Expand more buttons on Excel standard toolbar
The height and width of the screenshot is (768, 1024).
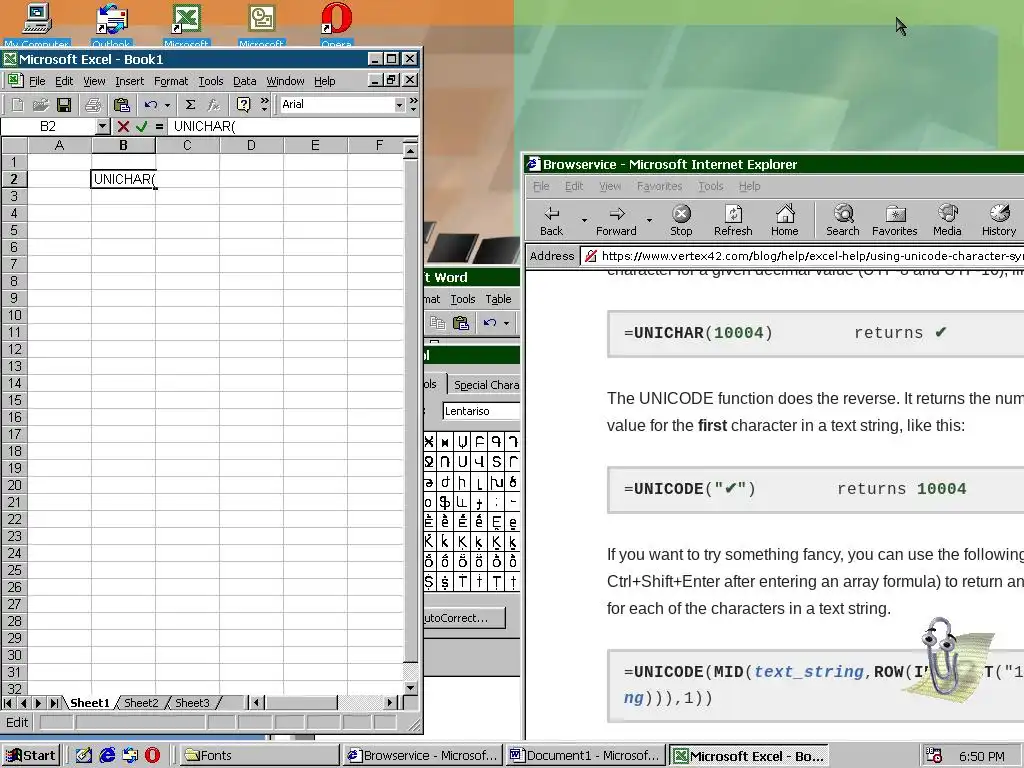[264, 104]
